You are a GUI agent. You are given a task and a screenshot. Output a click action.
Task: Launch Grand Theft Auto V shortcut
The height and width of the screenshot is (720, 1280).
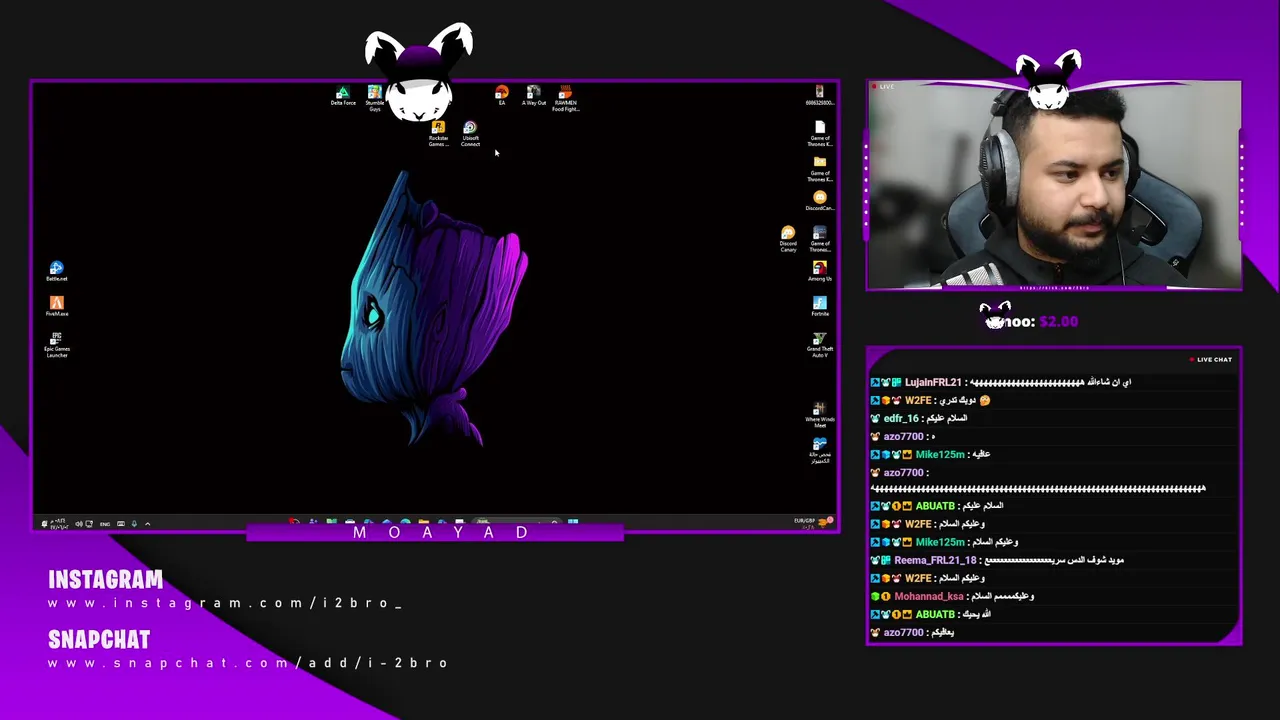(820, 344)
